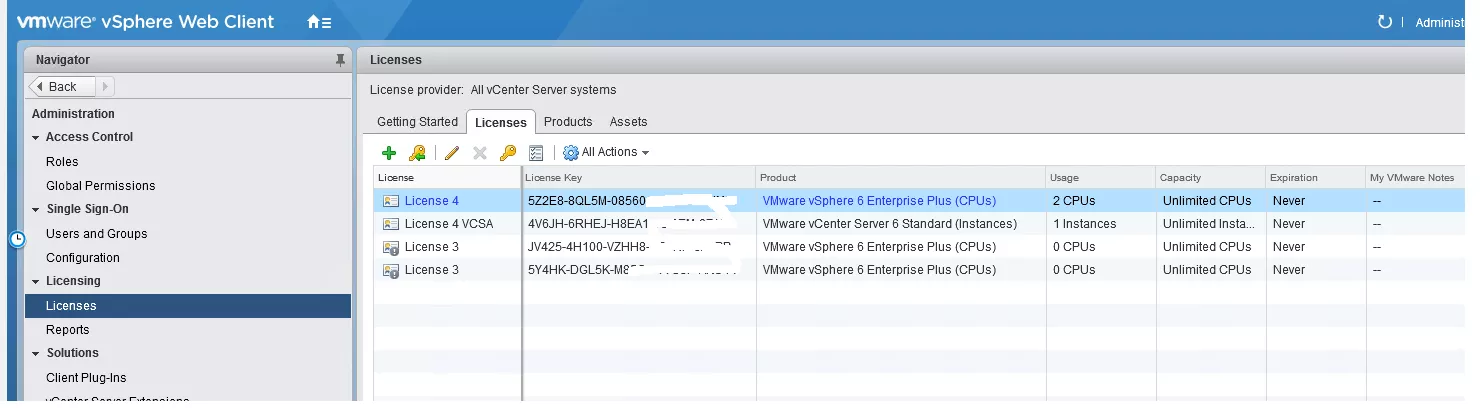Click the Back button in Navigator
This screenshot has height=408, width=1480.
(62, 87)
